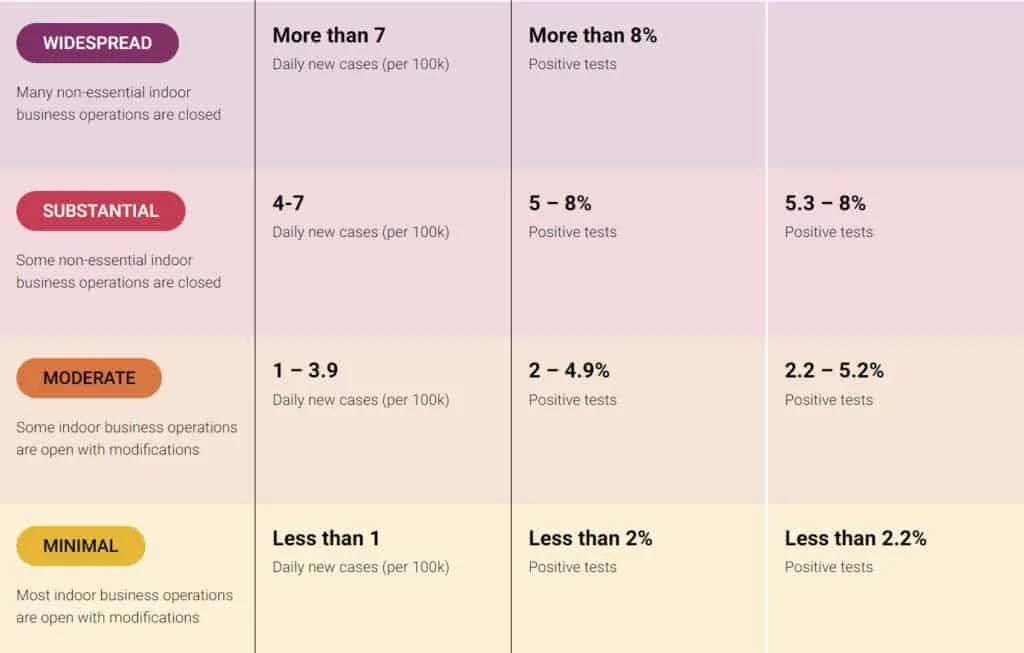1024x653 pixels.
Task: Click the 'More than 7' daily cases heading
Action: (328, 35)
